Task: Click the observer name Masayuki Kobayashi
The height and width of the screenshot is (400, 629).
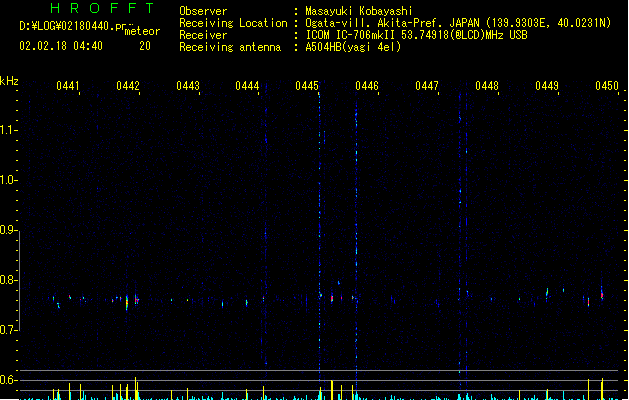Action: coord(359,11)
